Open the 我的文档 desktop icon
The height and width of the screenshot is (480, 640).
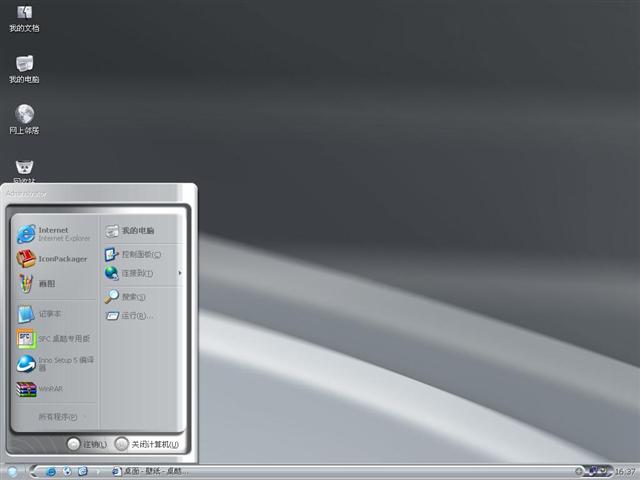pos(24,18)
